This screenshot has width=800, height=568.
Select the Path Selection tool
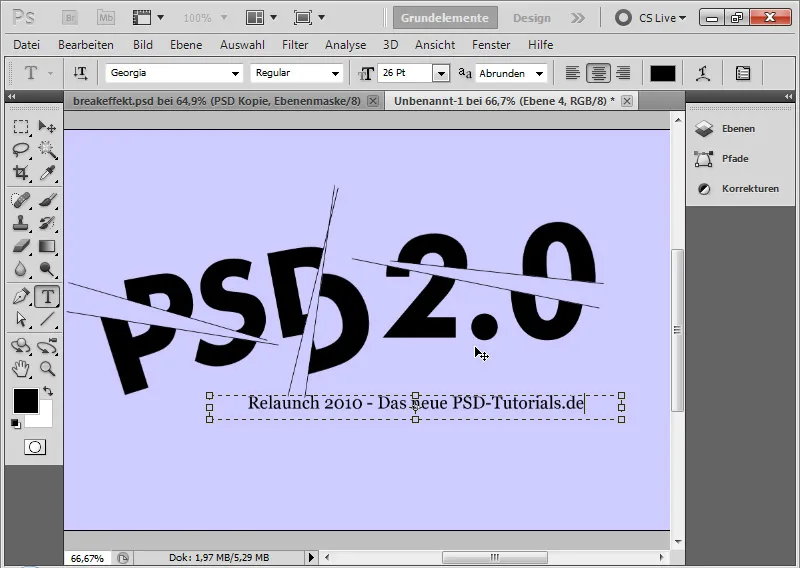pos(21,319)
